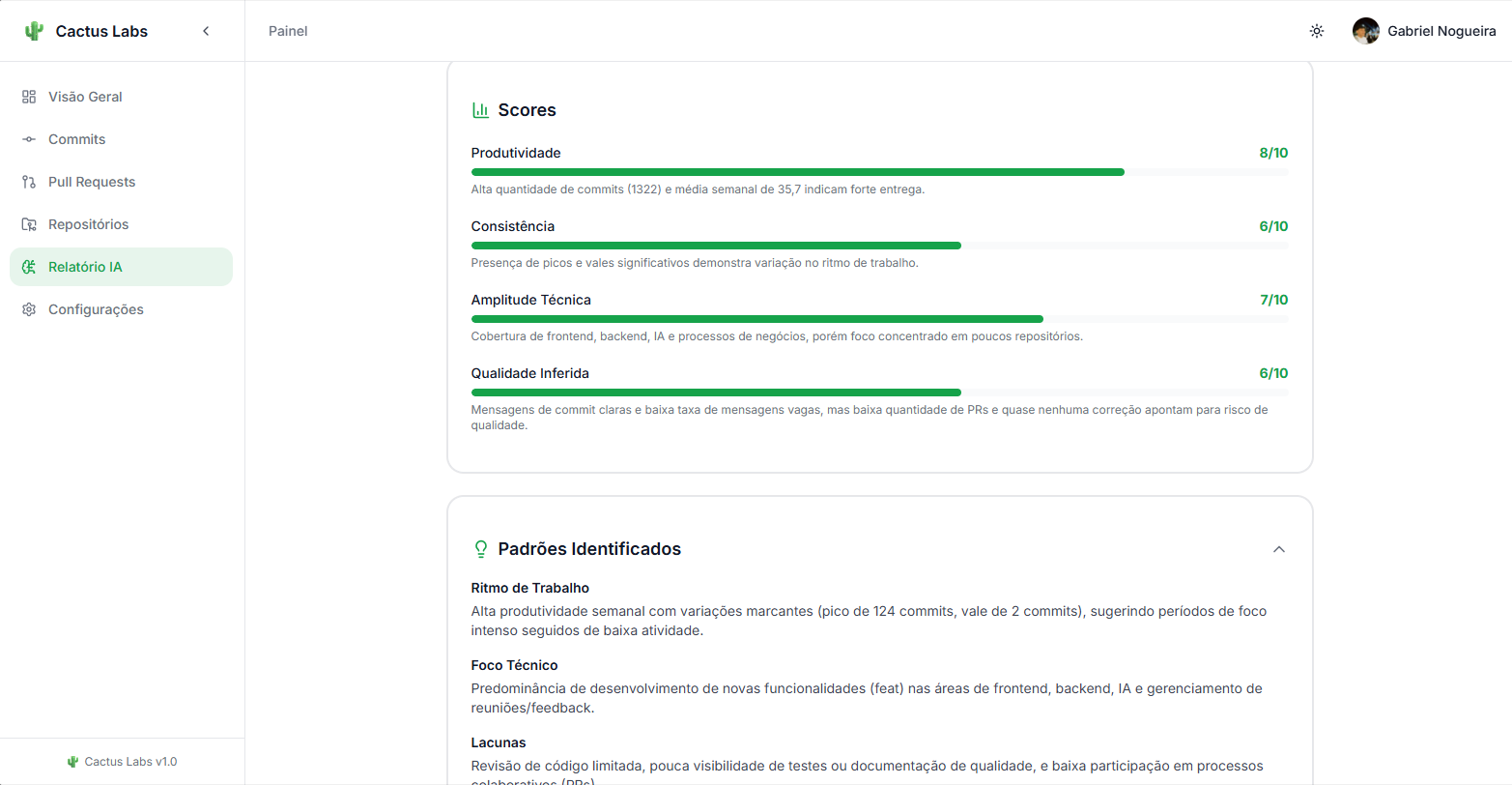Click the Produtividade progress bar
The height and width of the screenshot is (785, 1512).
(x=879, y=172)
